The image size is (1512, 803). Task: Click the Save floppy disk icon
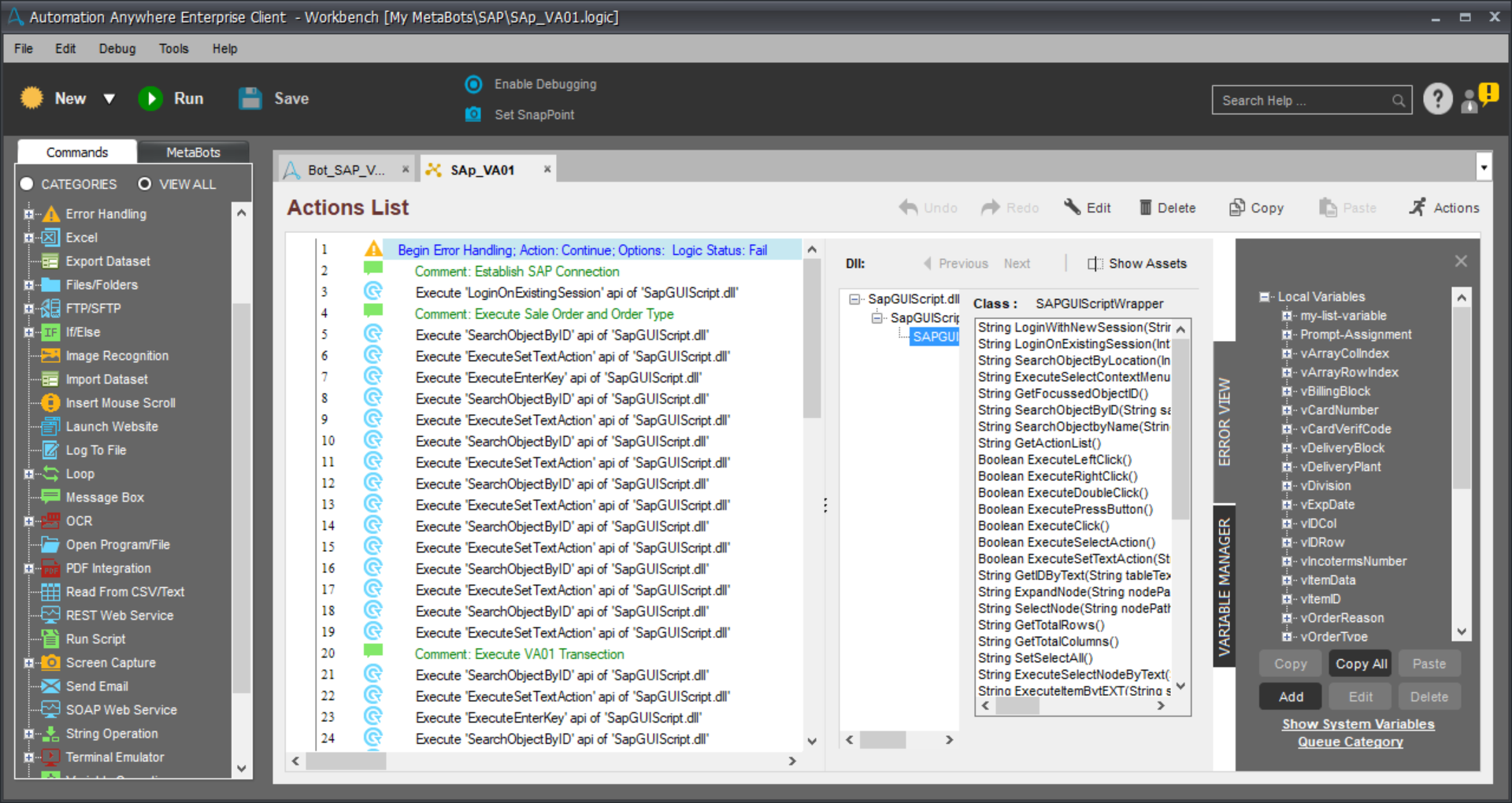pos(250,98)
